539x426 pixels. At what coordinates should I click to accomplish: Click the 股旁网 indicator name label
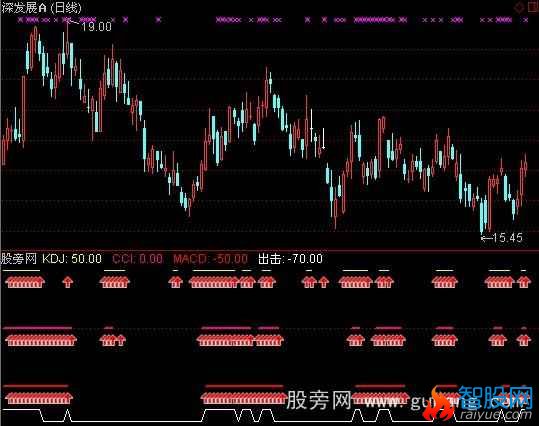19,259
